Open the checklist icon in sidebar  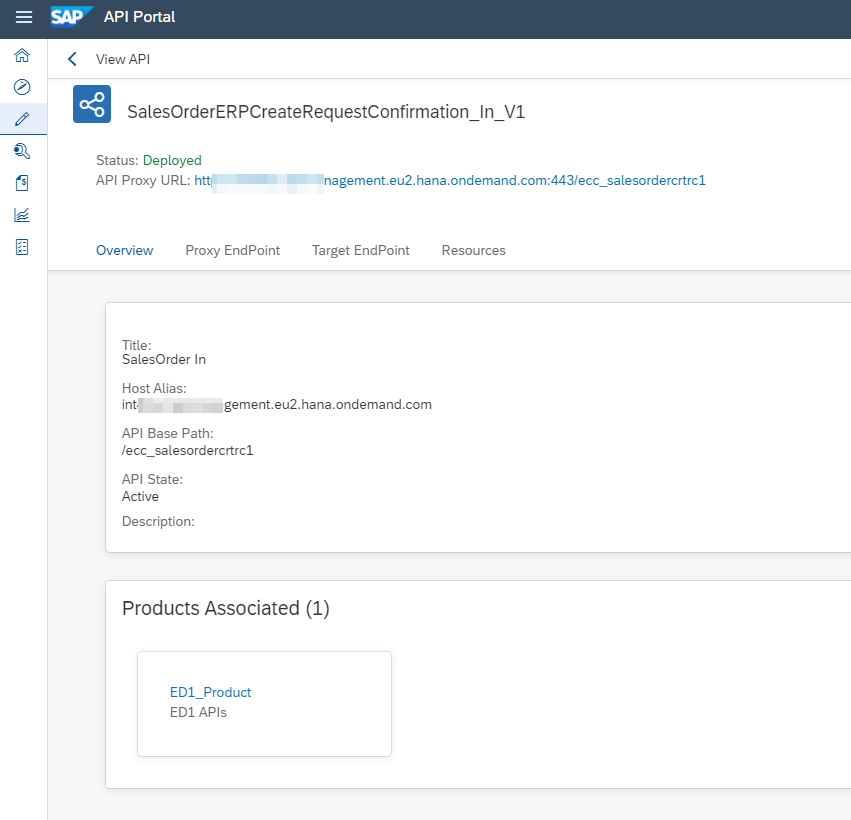click(22, 246)
